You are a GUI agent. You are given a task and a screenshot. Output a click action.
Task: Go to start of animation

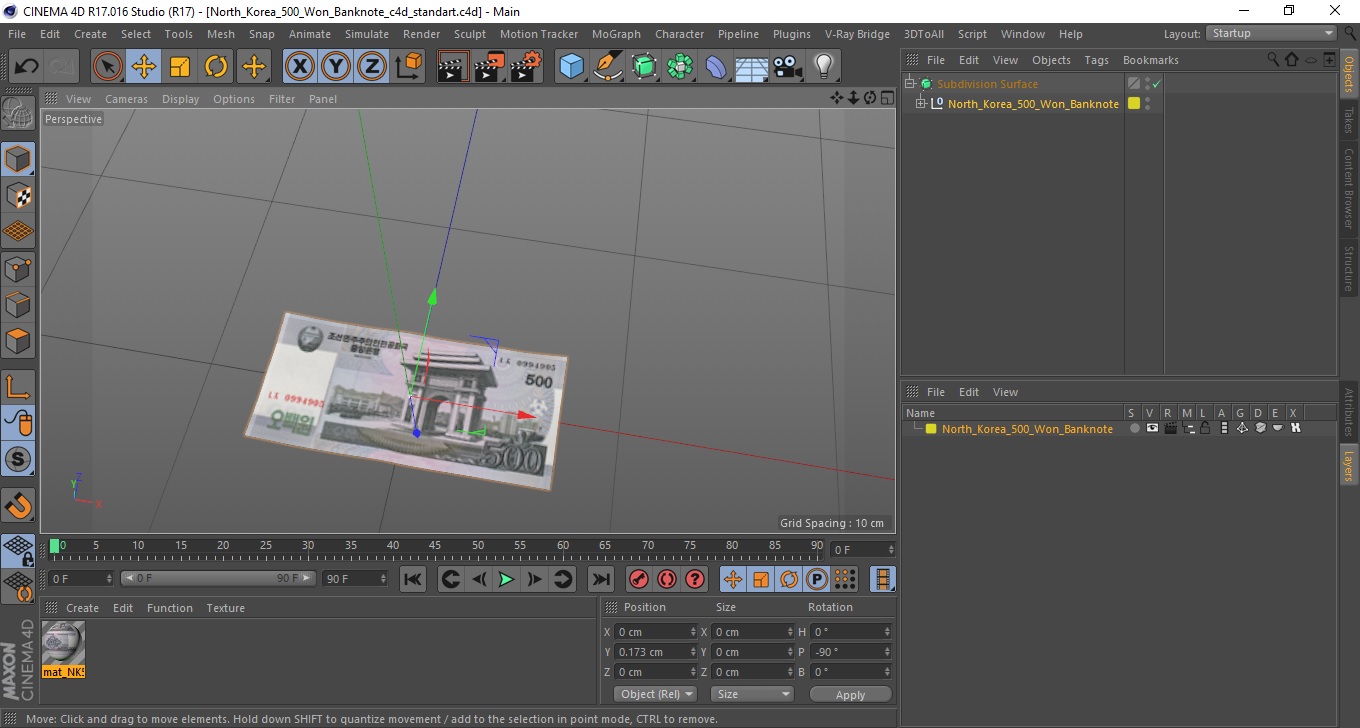413,579
